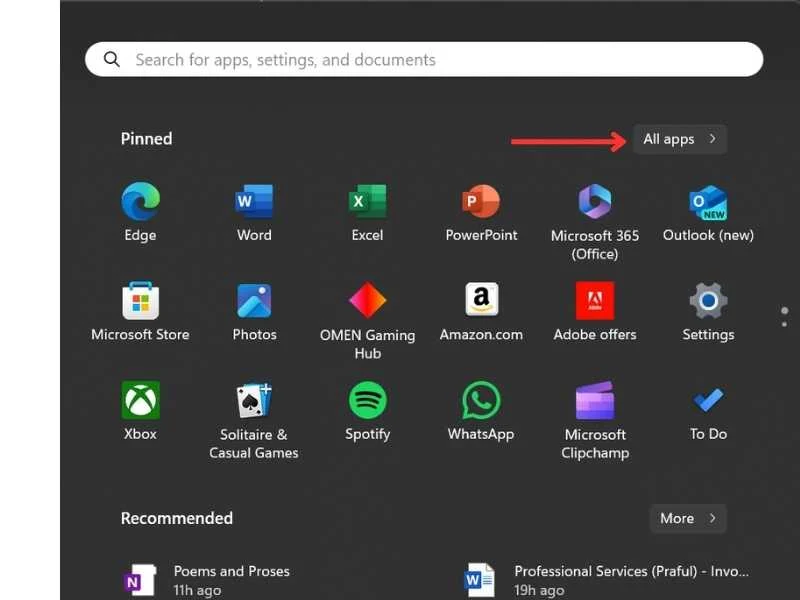Open recommended Professional Services (Praful) document
Screen dimensions: 800x600
(x=607, y=580)
